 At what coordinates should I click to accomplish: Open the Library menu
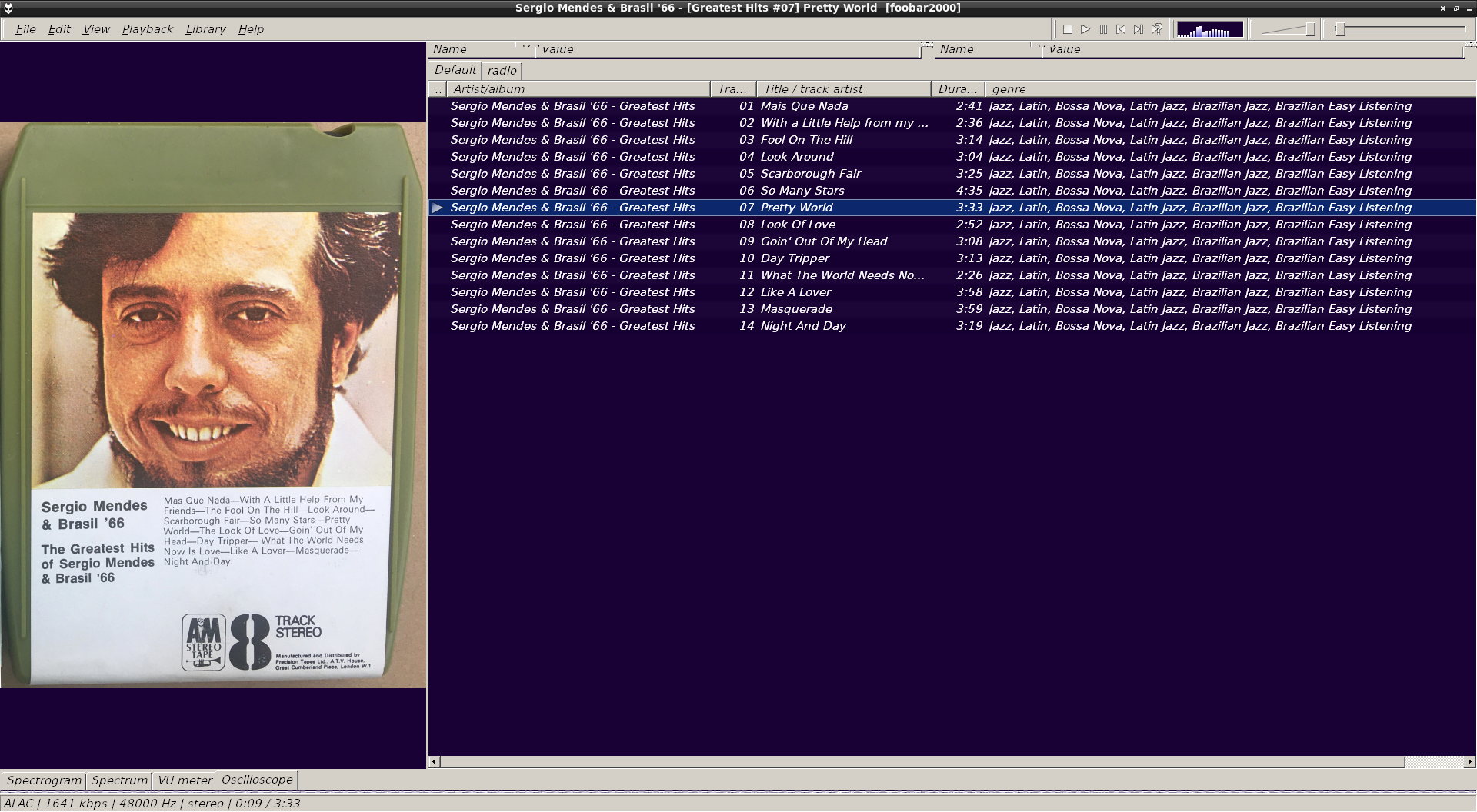[x=205, y=29]
